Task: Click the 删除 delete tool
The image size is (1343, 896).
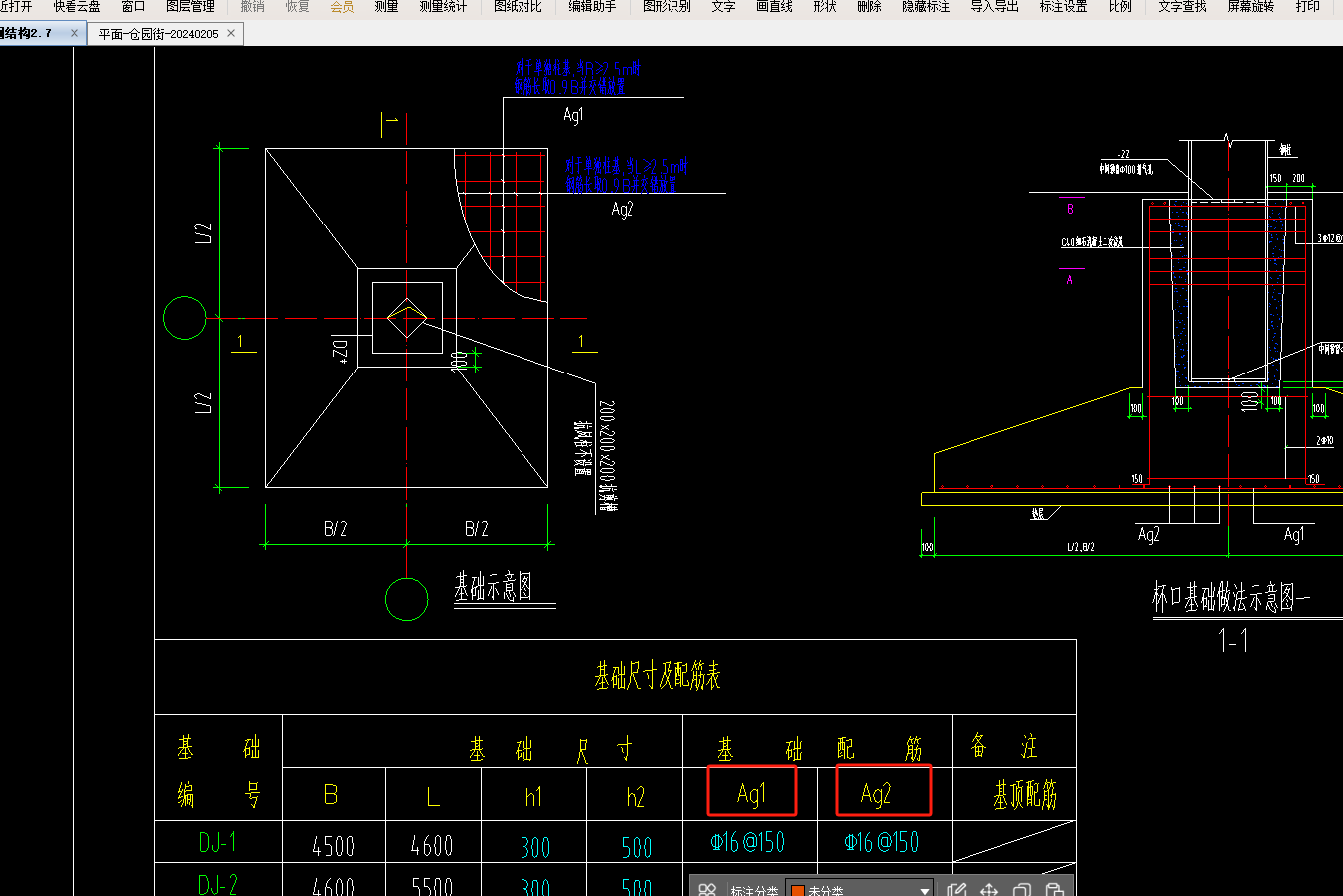Action: click(869, 6)
